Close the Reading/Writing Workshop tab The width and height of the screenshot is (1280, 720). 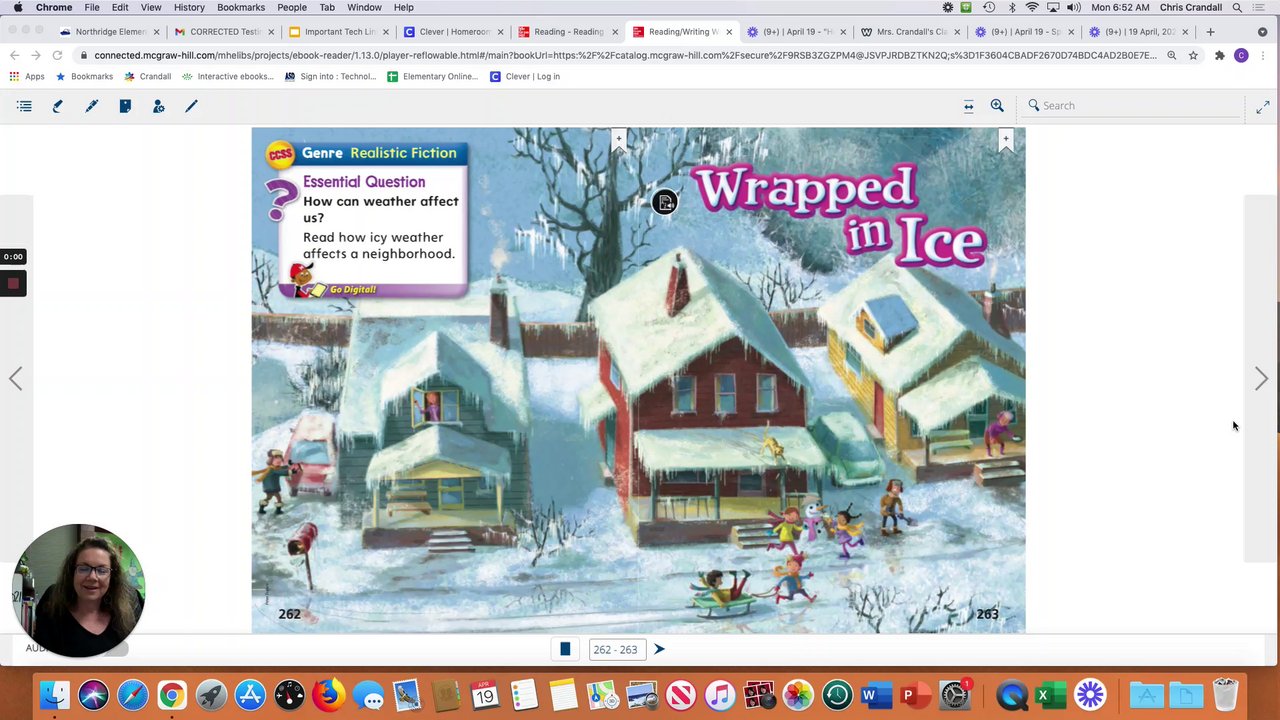point(729,32)
